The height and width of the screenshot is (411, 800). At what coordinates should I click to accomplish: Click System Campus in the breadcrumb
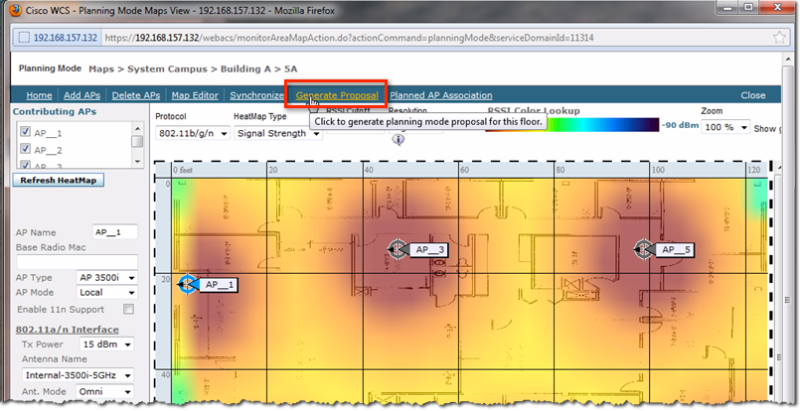(x=167, y=69)
